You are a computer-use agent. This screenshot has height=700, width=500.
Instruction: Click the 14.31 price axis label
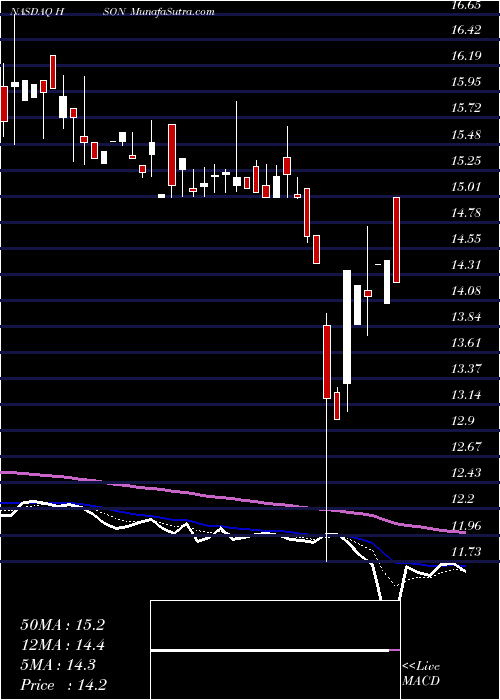pyautogui.click(x=467, y=265)
